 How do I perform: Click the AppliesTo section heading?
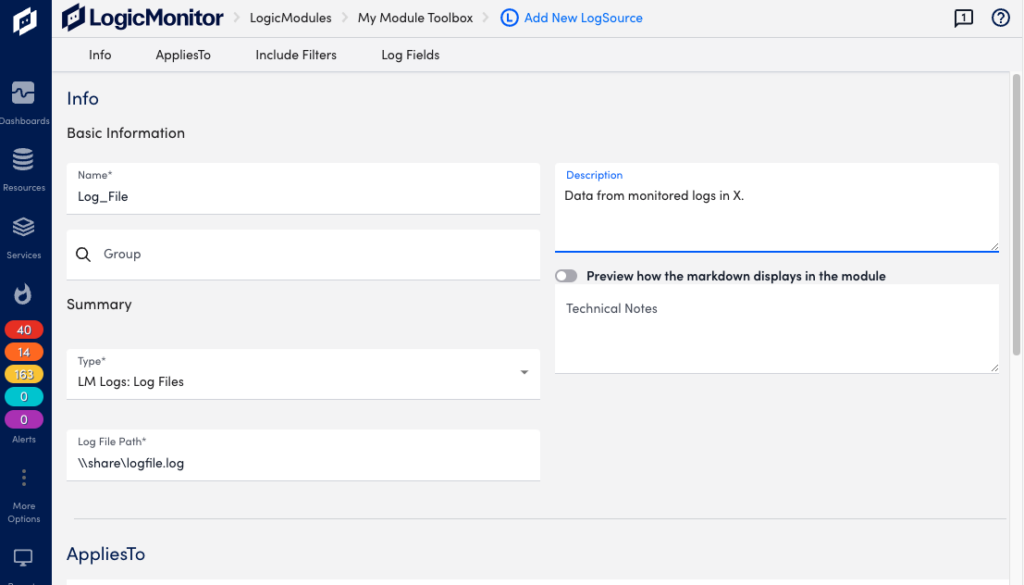(x=106, y=554)
